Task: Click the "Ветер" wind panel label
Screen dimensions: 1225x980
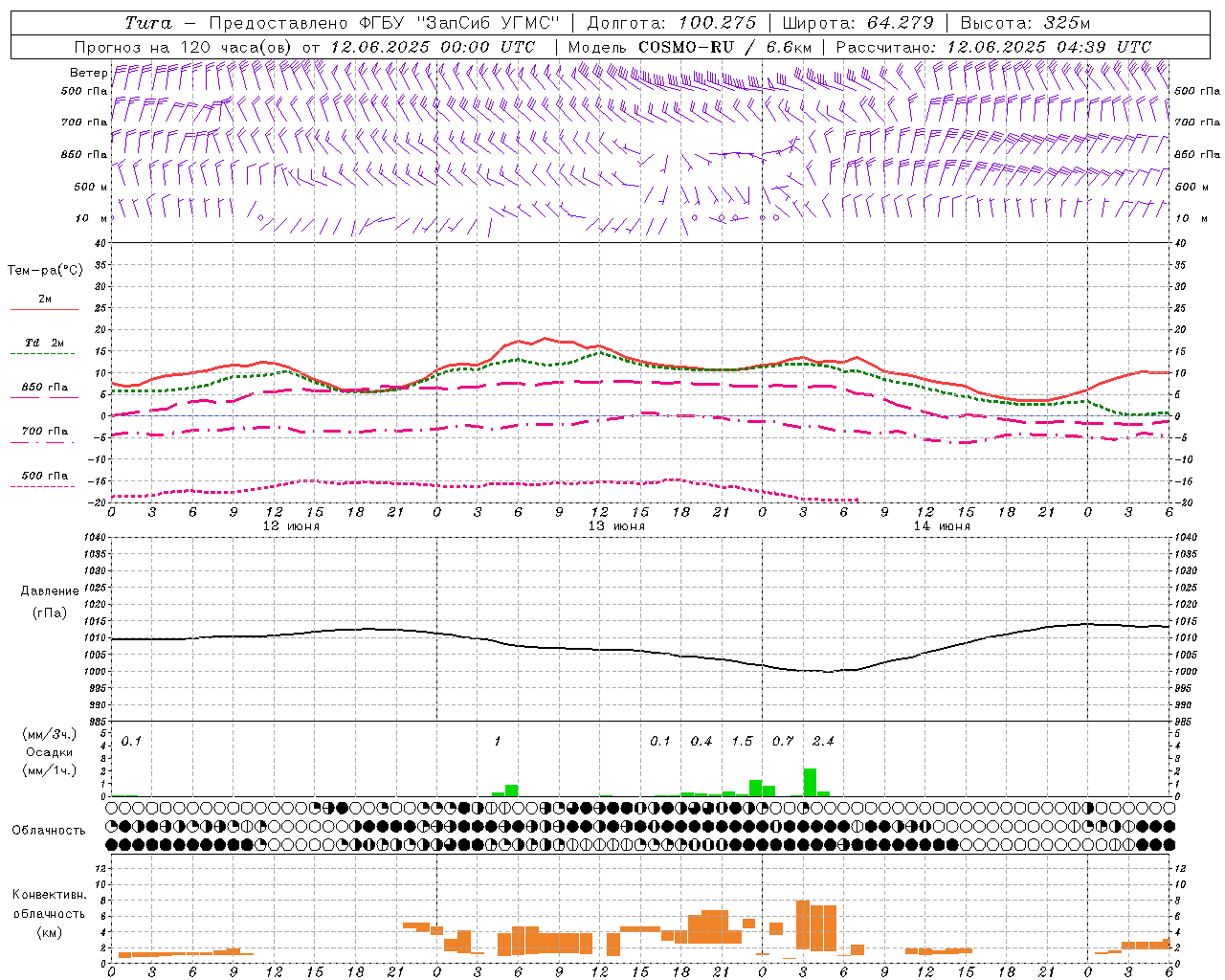Action: pyautogui.click(x=88, y=73)
